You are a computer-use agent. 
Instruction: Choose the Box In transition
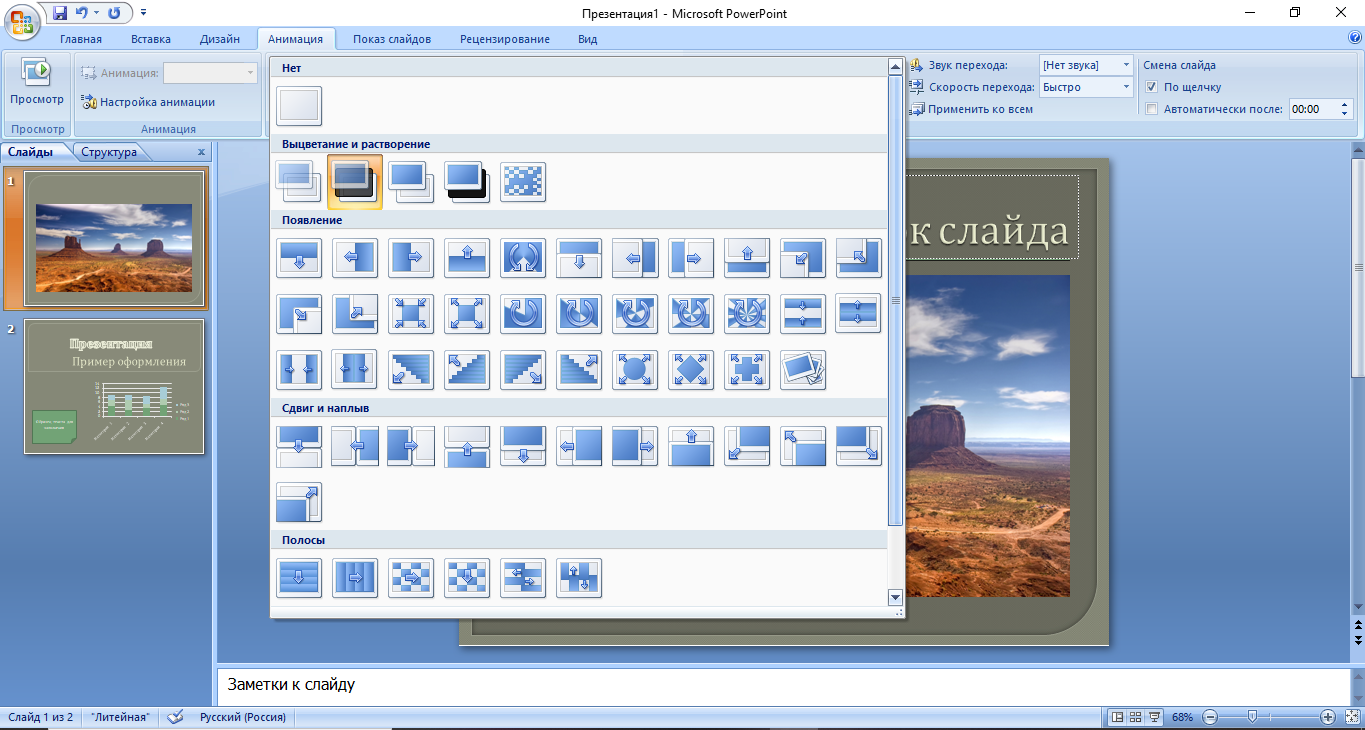(x=411, y=314)
